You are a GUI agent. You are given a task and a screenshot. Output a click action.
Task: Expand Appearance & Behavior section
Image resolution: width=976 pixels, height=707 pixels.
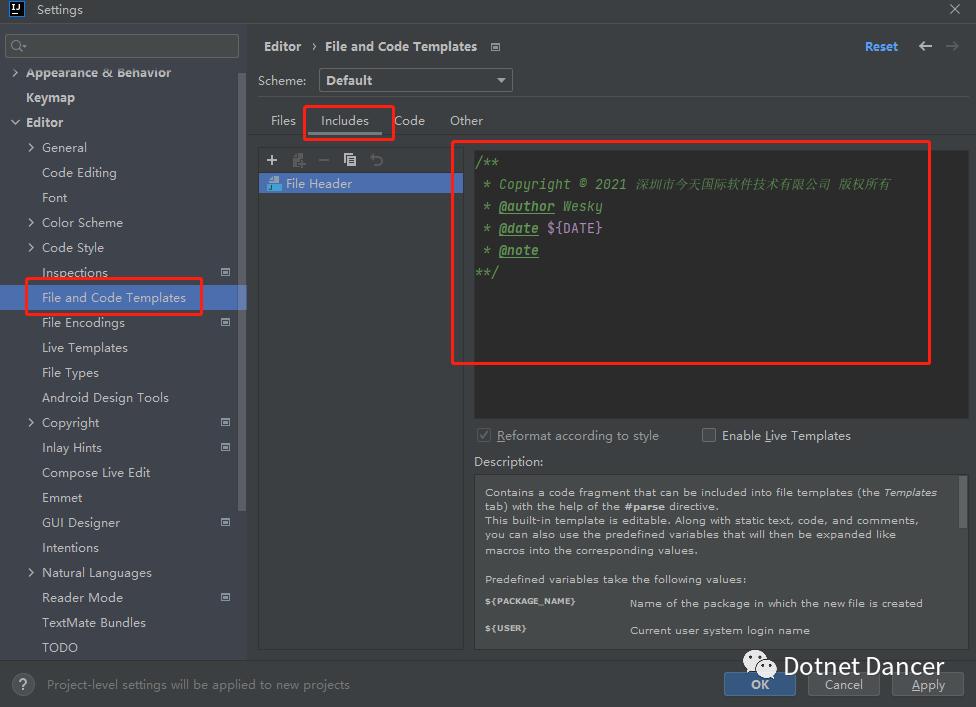15,73
